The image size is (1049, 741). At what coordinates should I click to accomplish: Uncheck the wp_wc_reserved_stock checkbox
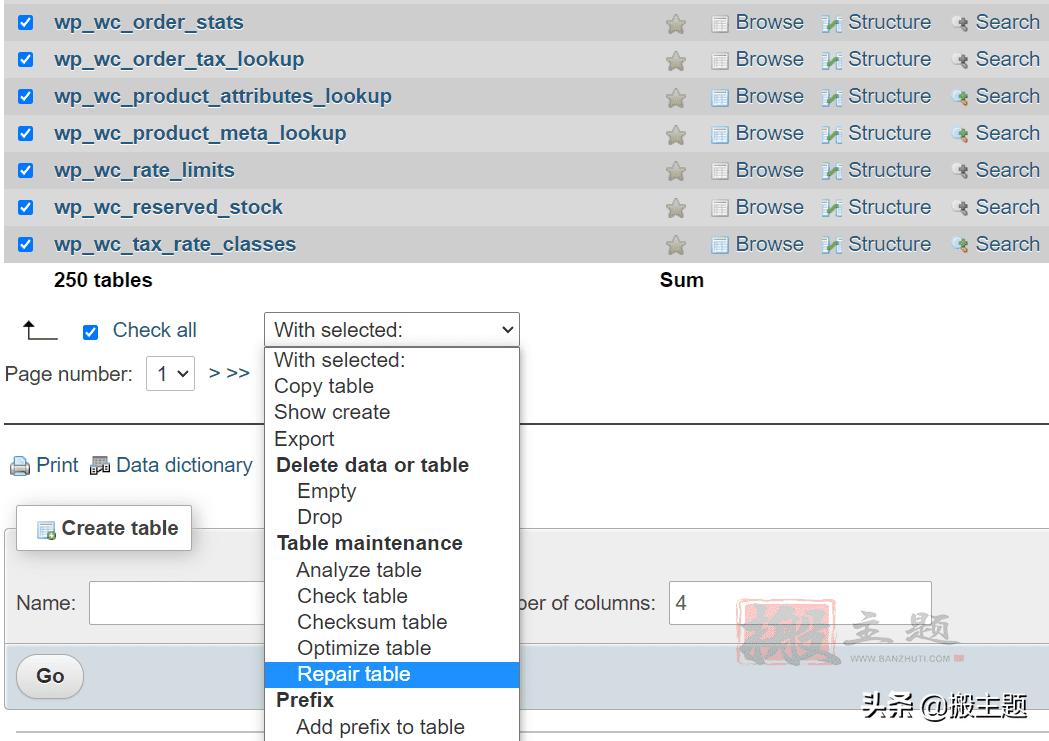click(x=26, y=208)
